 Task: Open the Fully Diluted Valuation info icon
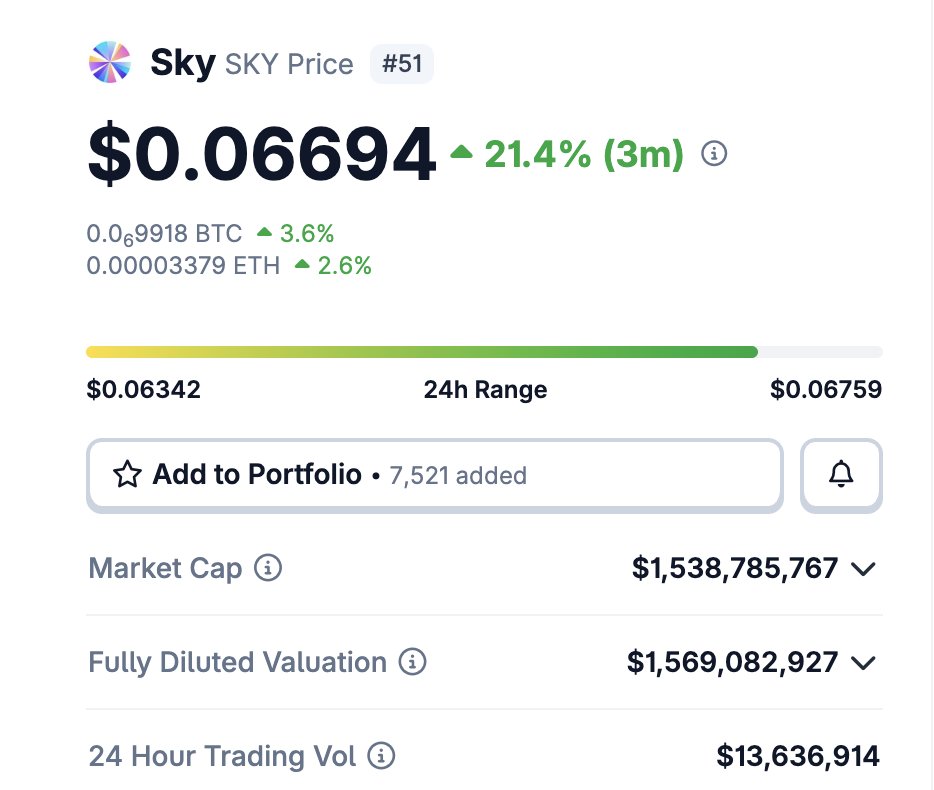click(x=412, y=662)
